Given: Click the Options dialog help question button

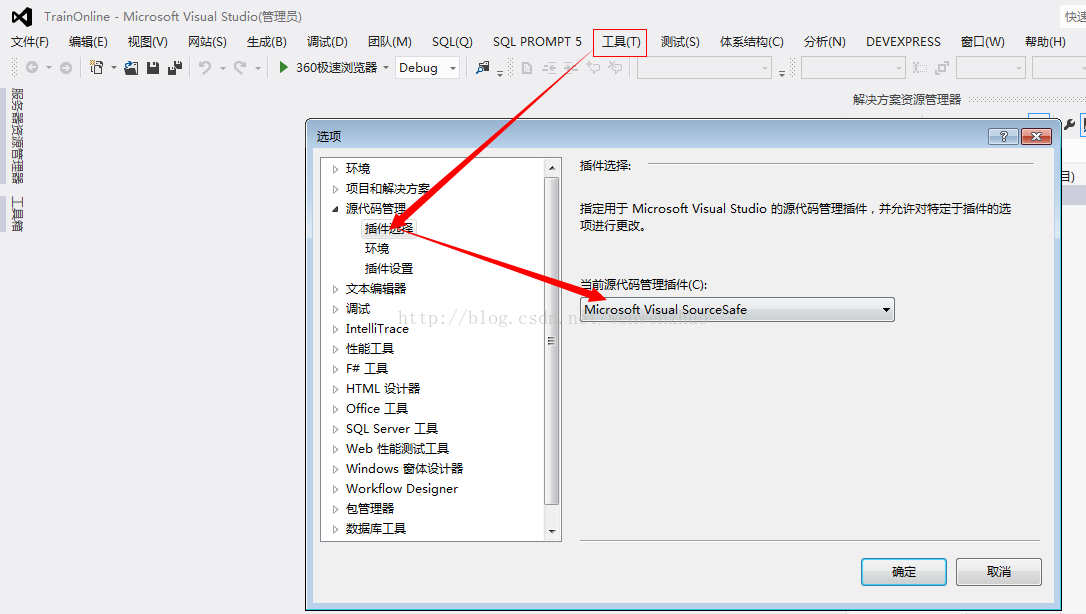Looking at the screenshot, I should coord(1003,136).
